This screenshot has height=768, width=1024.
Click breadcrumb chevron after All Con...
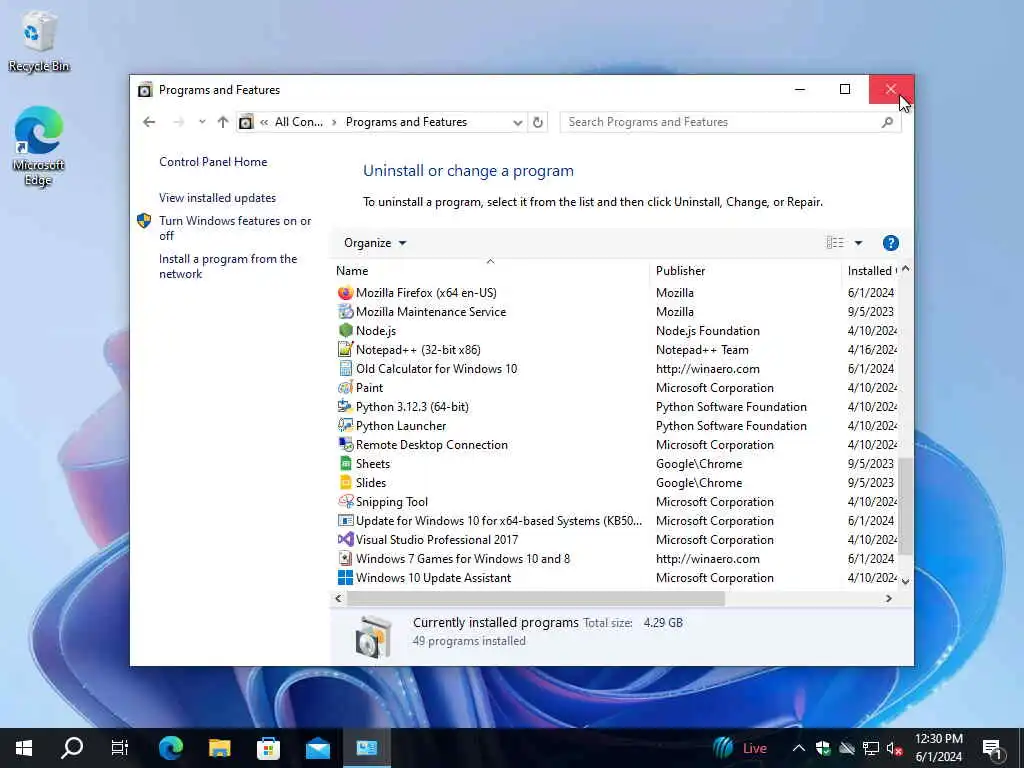[x=334, y=122]
